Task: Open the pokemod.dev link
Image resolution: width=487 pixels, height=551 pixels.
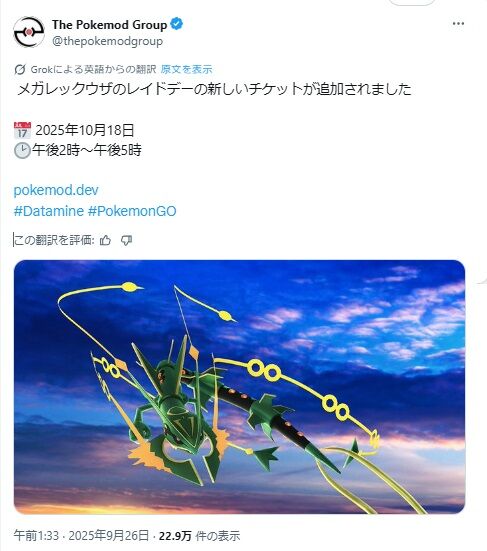Action: click(56, 190)
